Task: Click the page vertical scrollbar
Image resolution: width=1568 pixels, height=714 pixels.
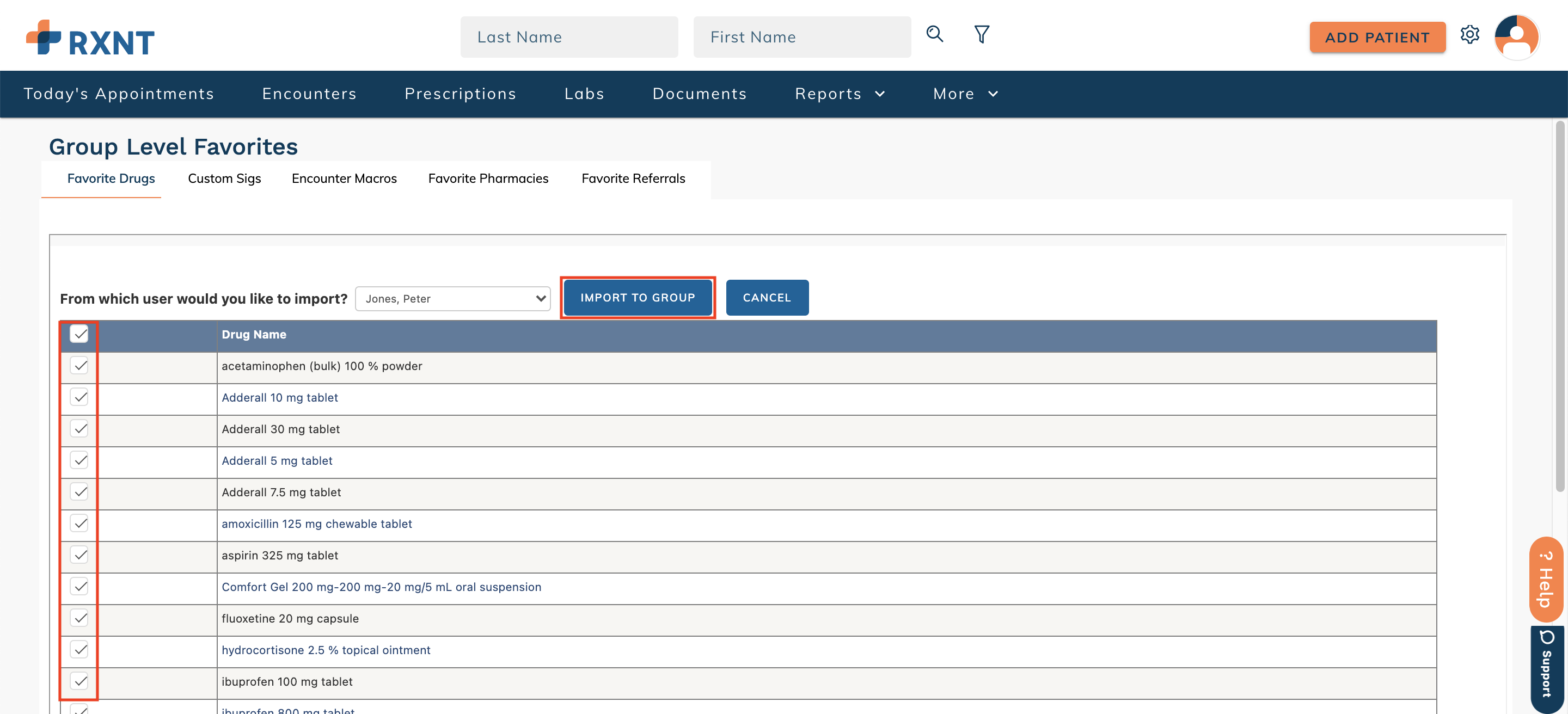Action: [x=1559, y=304]
